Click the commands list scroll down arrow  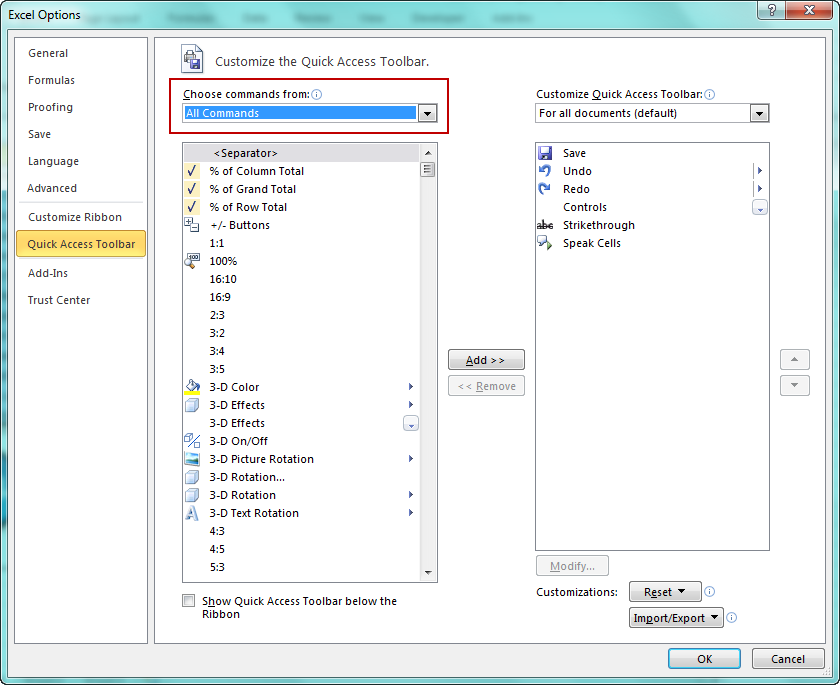pos(428,573)
